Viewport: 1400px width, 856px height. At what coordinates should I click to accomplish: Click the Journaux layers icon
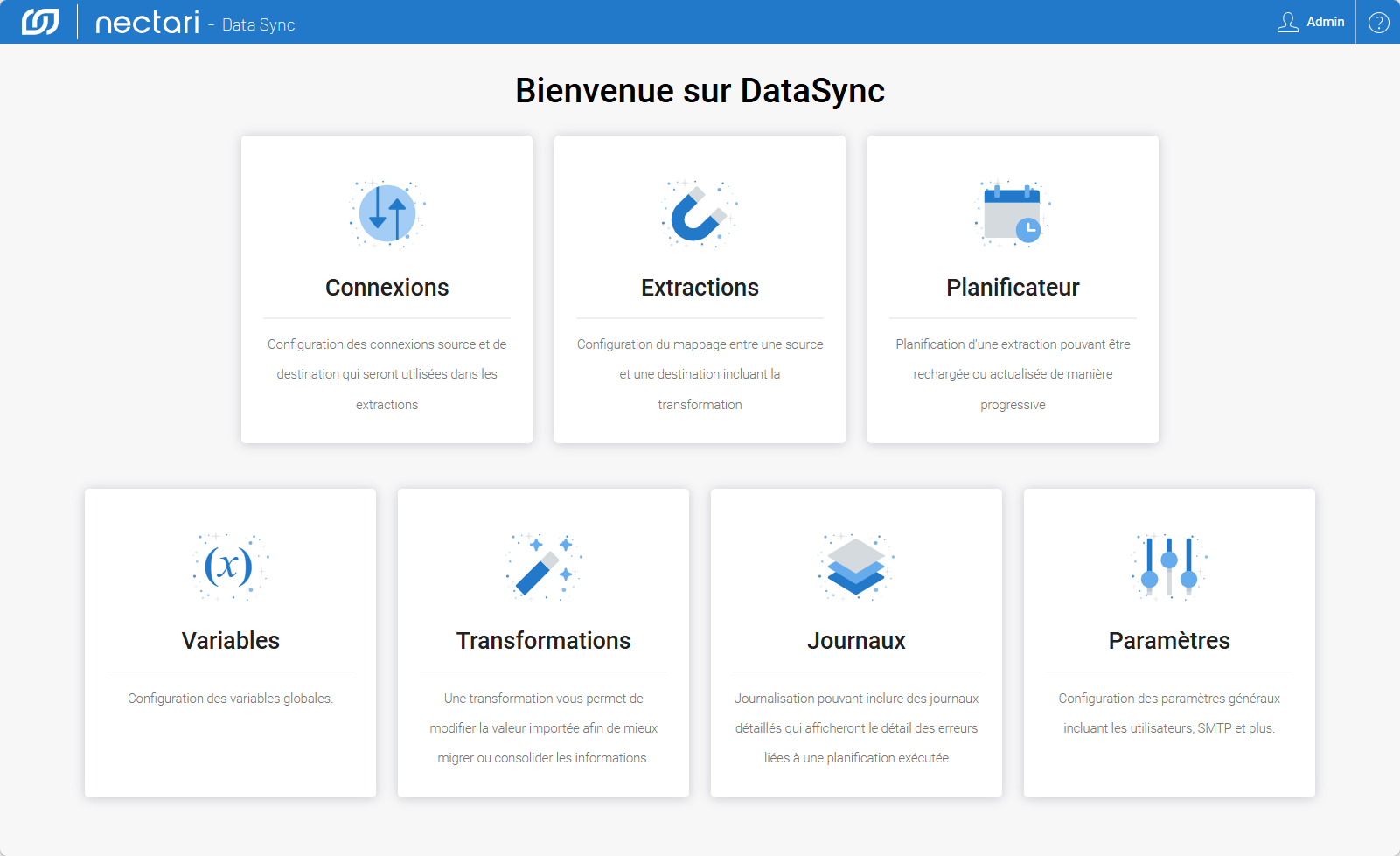[856, 567]
